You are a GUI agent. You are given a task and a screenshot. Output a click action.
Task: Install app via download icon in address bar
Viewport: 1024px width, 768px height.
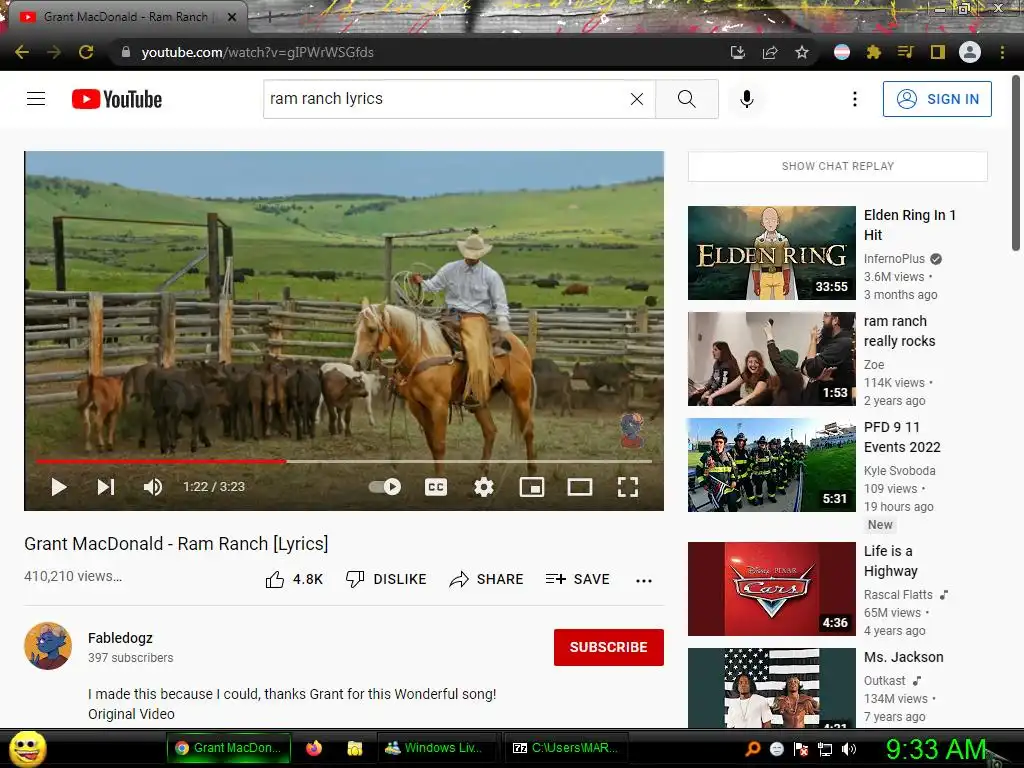click(x=737, y=52)
